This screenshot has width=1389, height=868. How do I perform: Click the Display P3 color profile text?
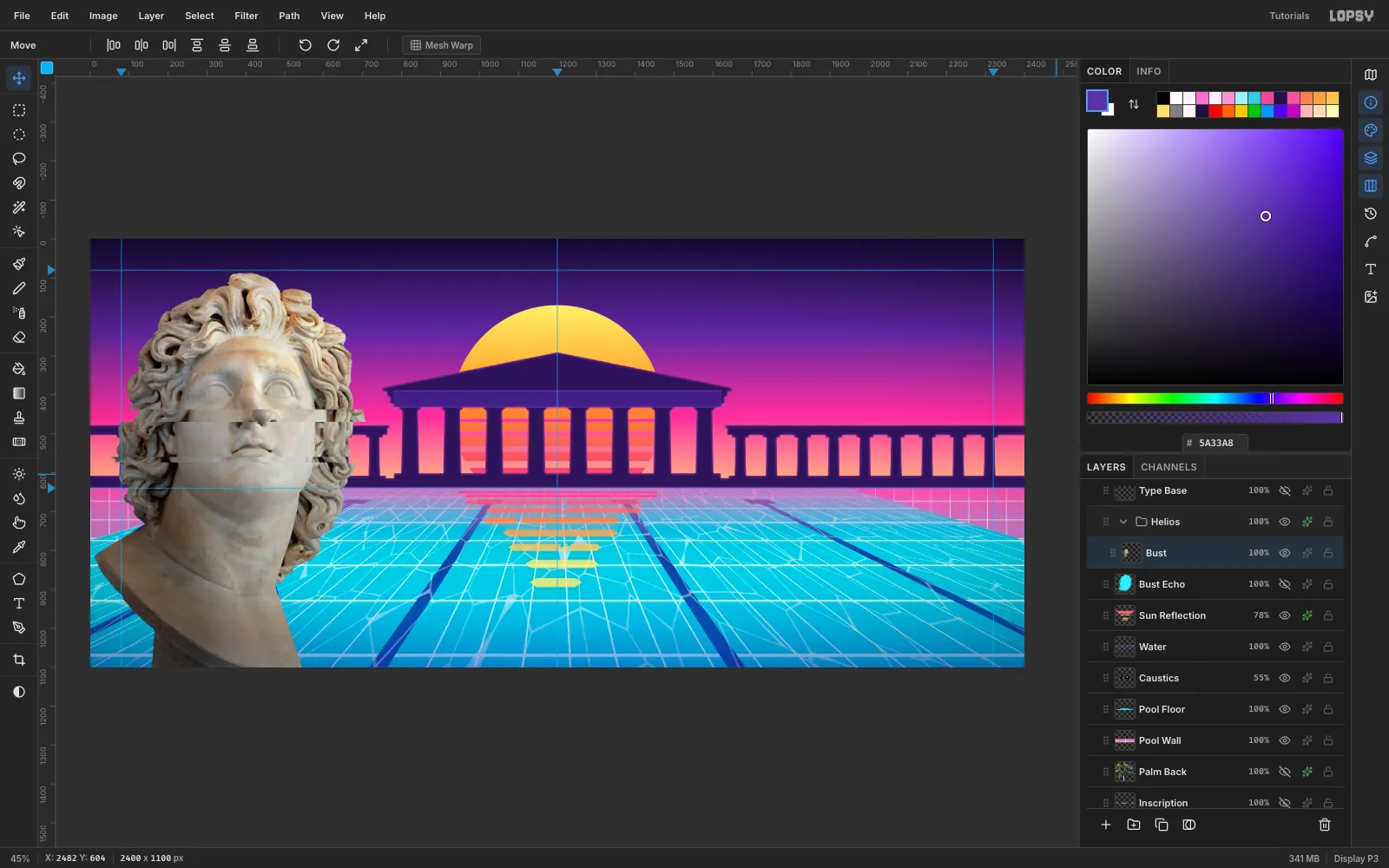(x=1356, y=858)
